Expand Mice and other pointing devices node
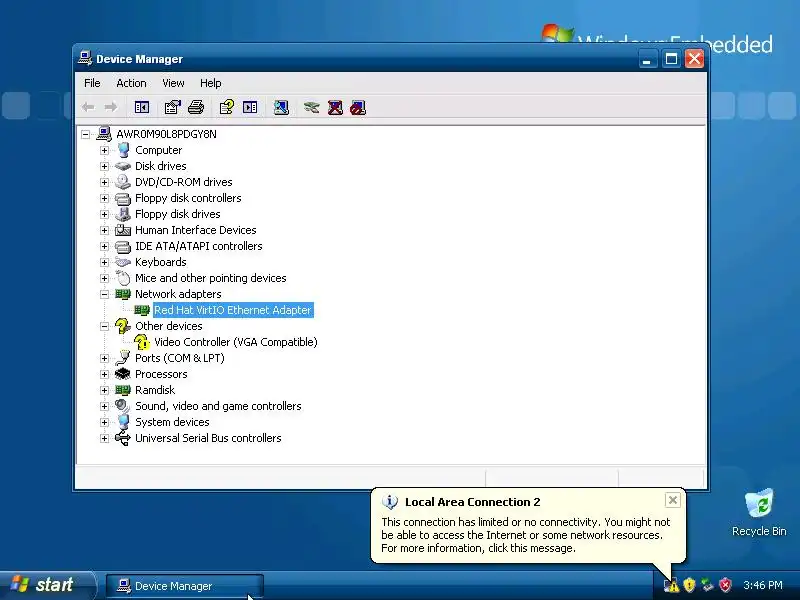800x600 pixels. coord(105,278)
